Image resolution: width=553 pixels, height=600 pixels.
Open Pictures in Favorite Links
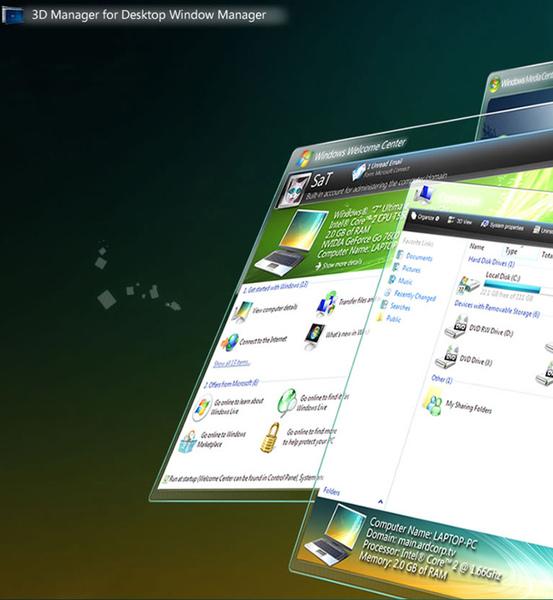pos(407,269)
